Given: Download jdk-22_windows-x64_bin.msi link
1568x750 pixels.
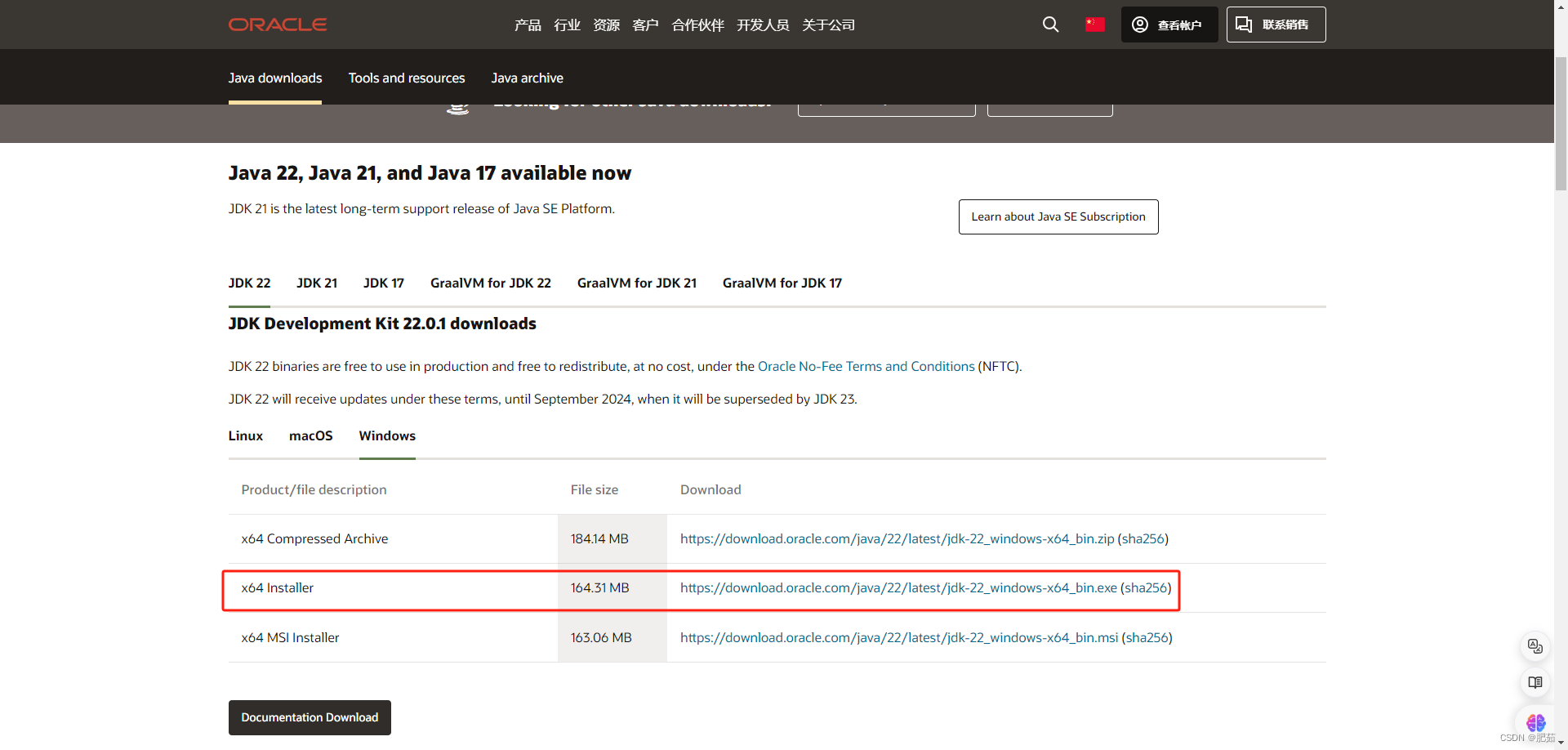Looking at the screenshot, I should coord(899,637).
